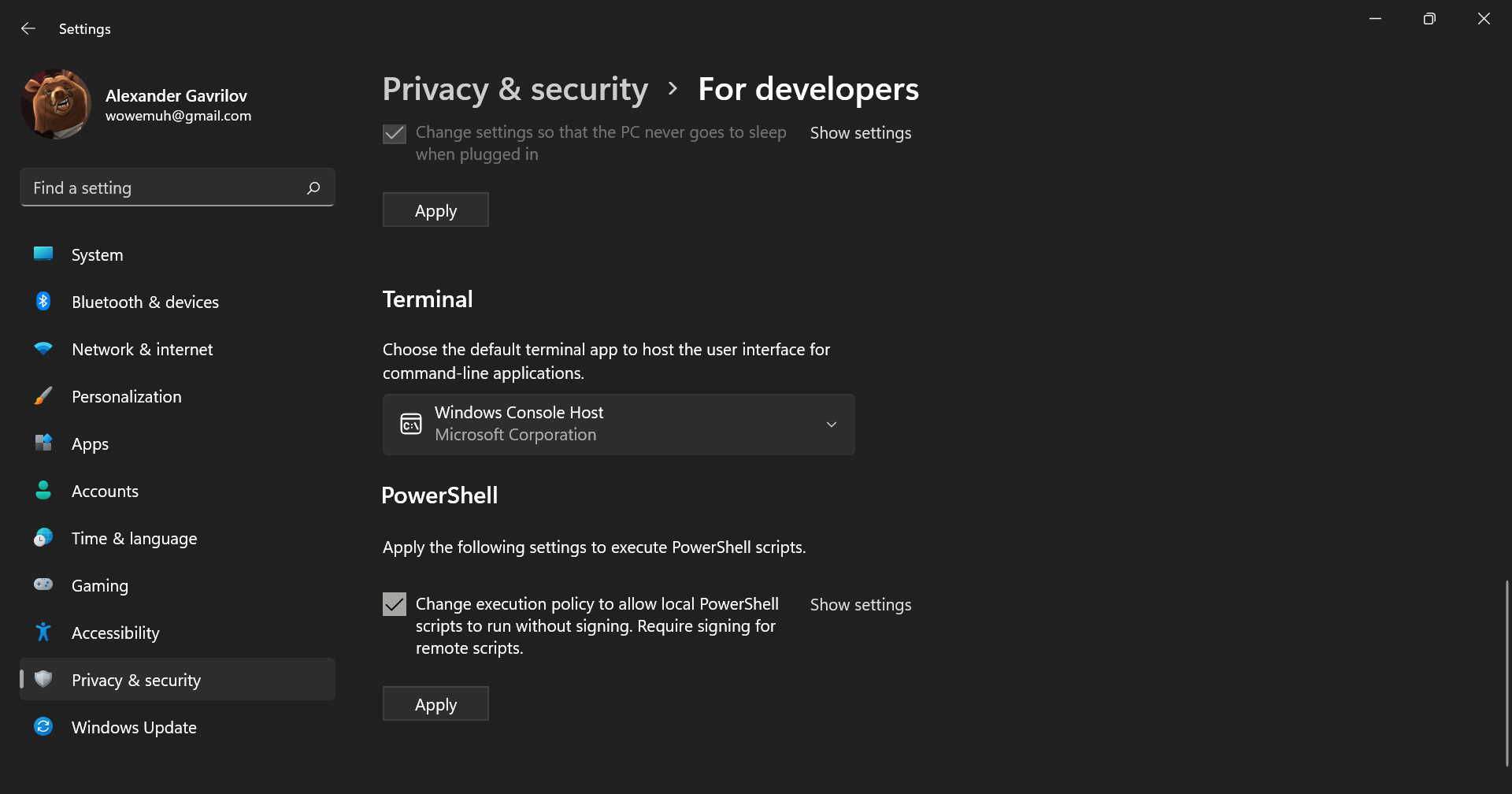
Task: Click the Find a setting search field
Action: click(177, 187)
